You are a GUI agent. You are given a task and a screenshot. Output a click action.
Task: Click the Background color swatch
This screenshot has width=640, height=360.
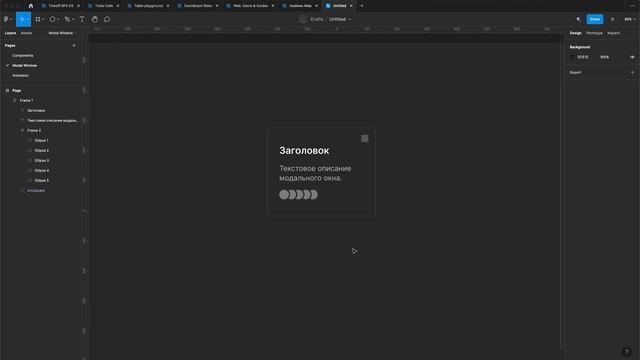tap(572, 57)
